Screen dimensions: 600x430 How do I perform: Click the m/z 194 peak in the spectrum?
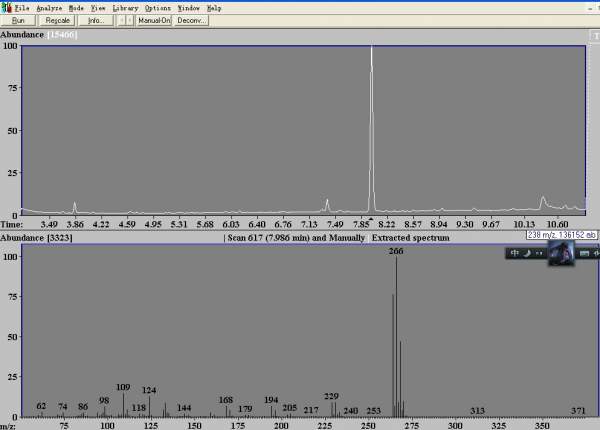pos(271,411)
